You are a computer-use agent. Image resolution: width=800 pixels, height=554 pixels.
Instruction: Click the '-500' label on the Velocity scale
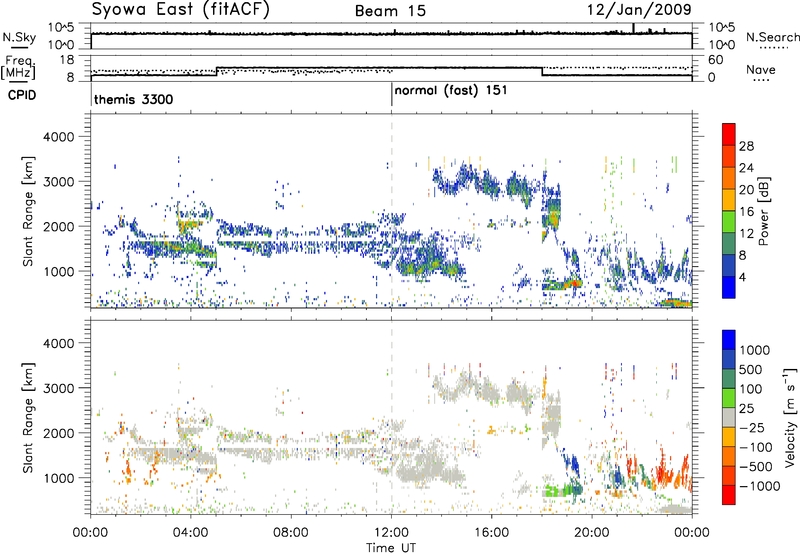click(756, 466)
